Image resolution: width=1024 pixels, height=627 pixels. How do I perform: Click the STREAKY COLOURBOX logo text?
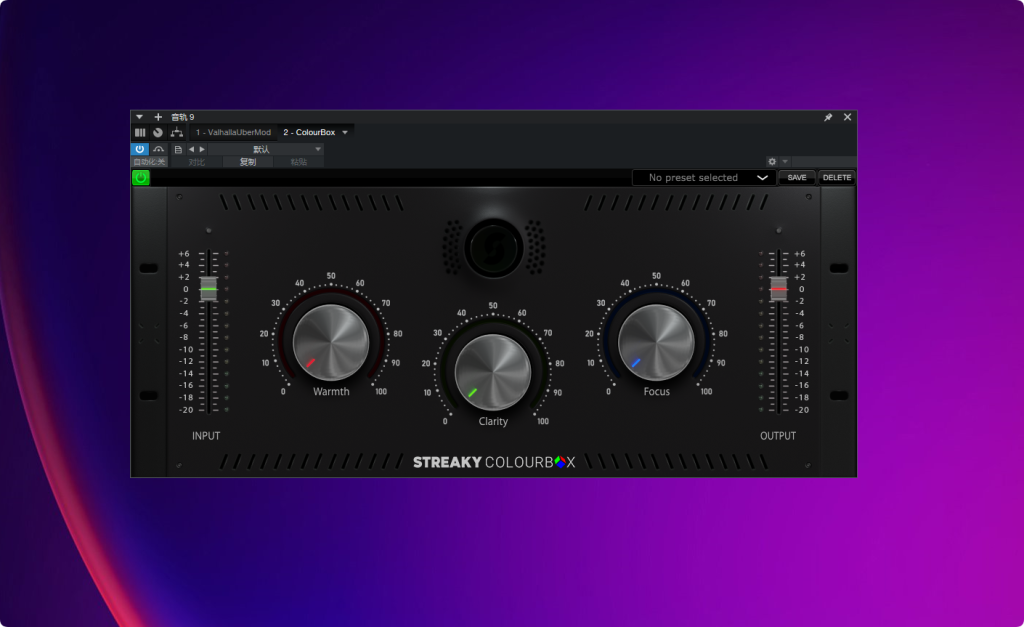tap(494, 462)
